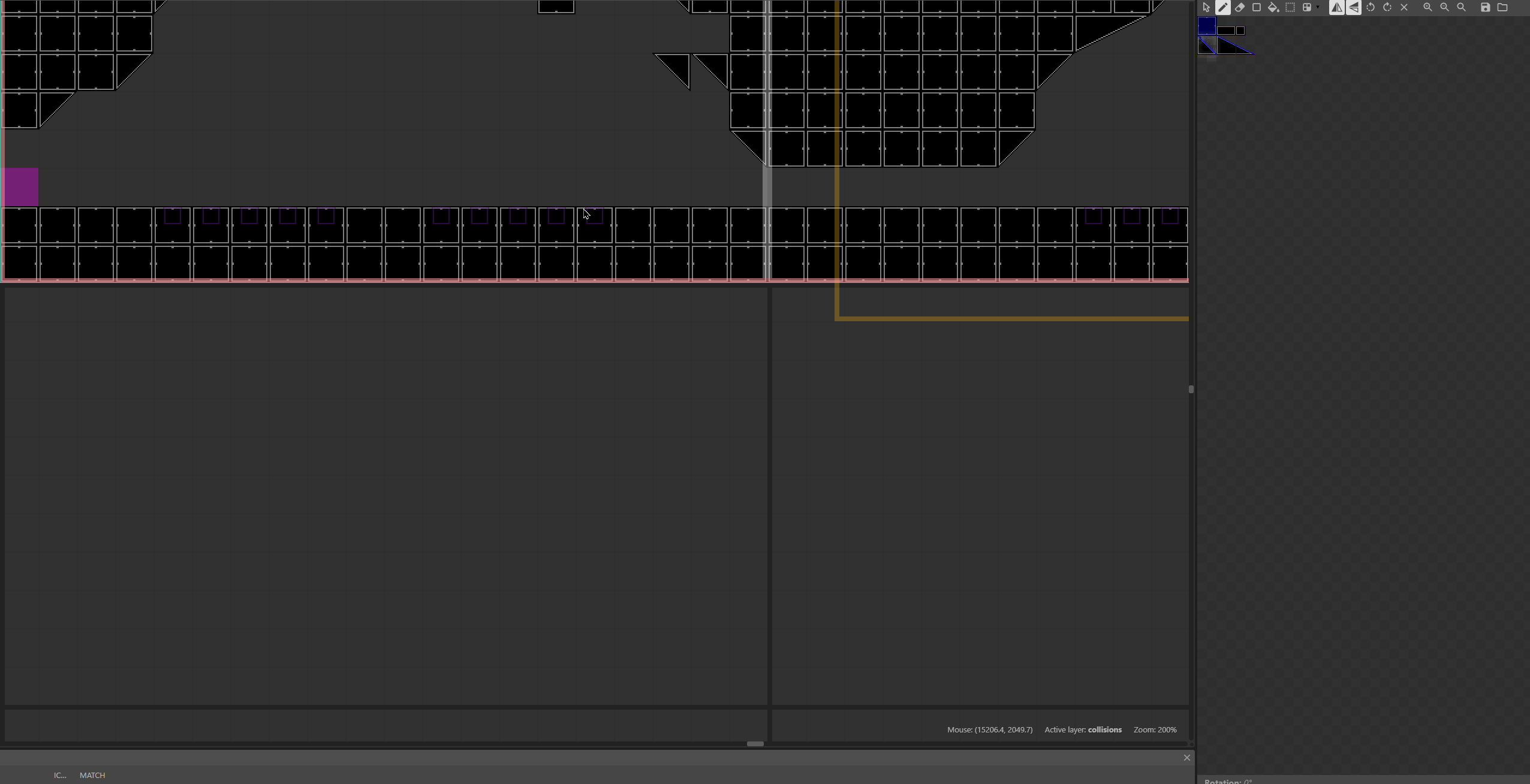
Task: Select the blue highlighted tile thumbnail
Action: (x=1206, y=26)
